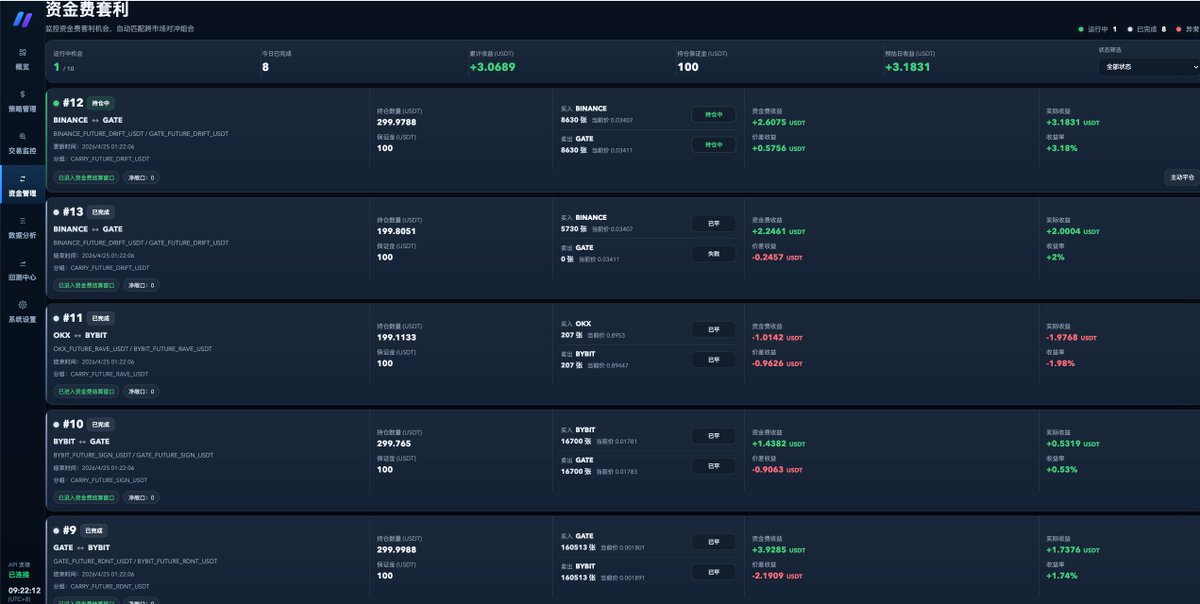The image size is (1200, 604).
Task: Click the 失败 button on card #13
Action: tap(713, 254)
